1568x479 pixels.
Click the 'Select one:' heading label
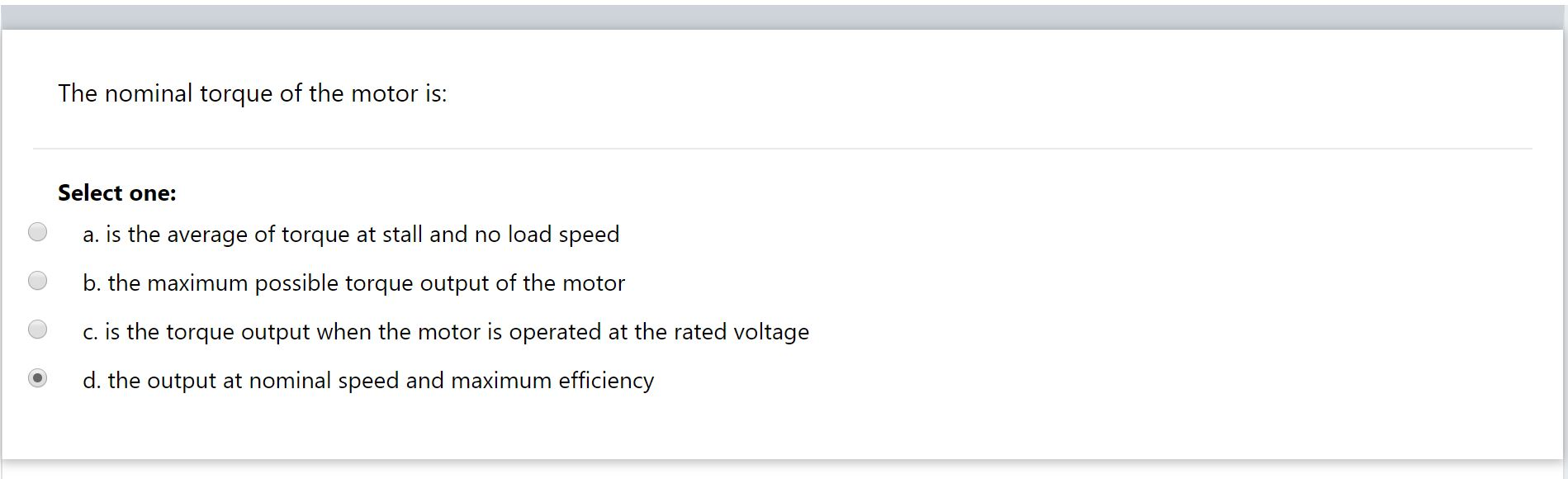coord(116,192)
